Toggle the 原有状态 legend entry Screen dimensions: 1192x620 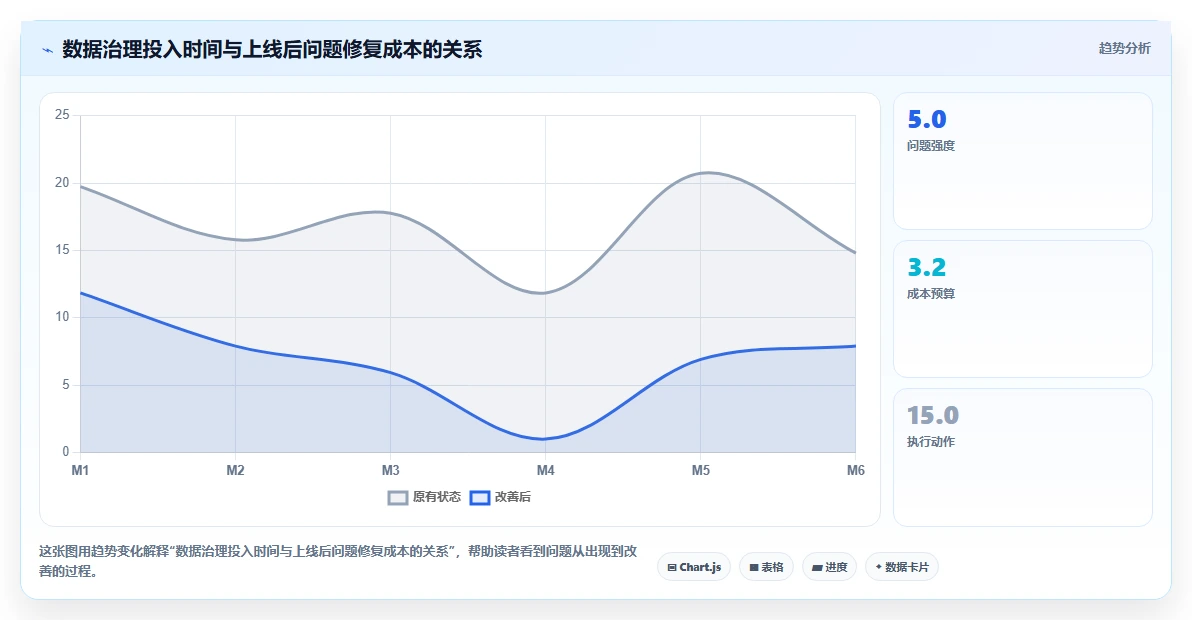click(424, 497)
